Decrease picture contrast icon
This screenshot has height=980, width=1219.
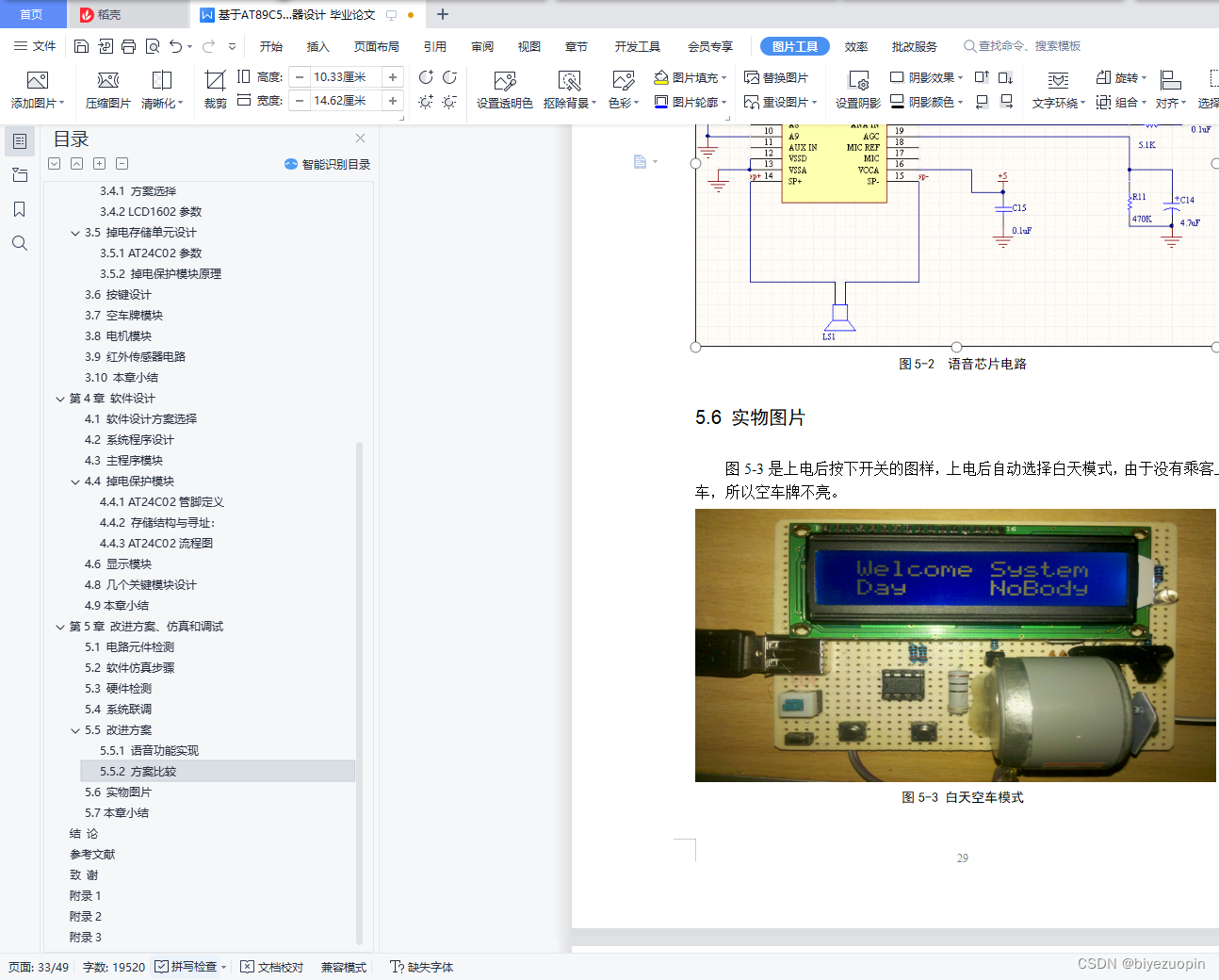(449, 77)
